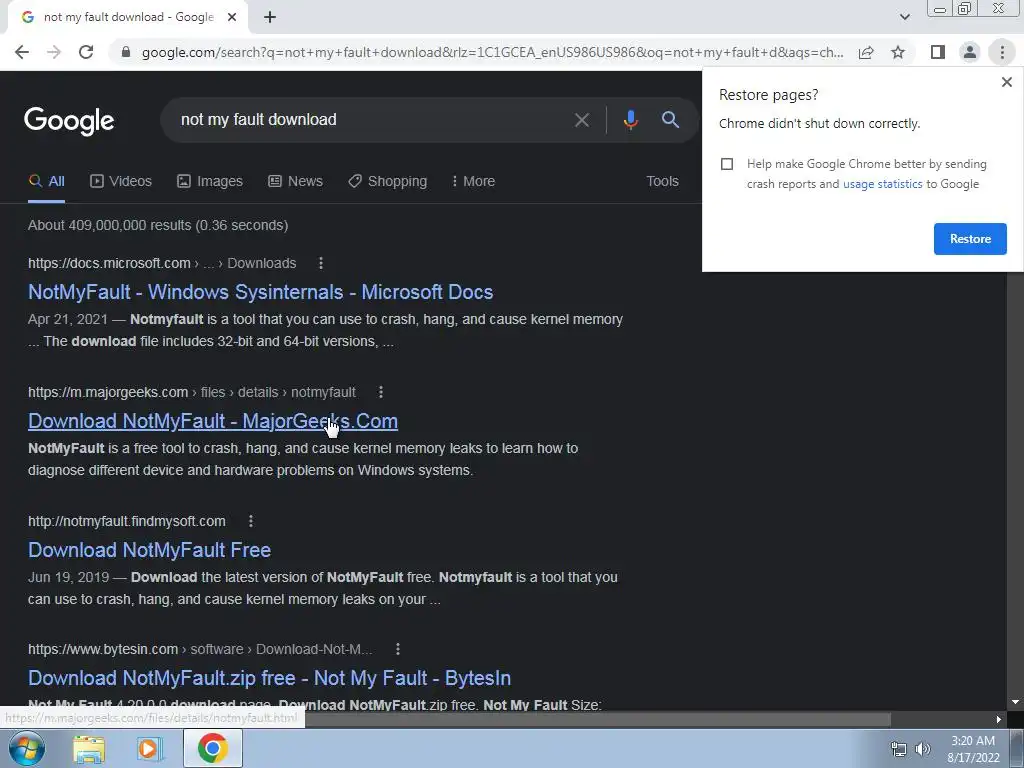Screen dimensions: 1024x768
Task: Switch to the Videos tab
Action: (x=121, y=182)
